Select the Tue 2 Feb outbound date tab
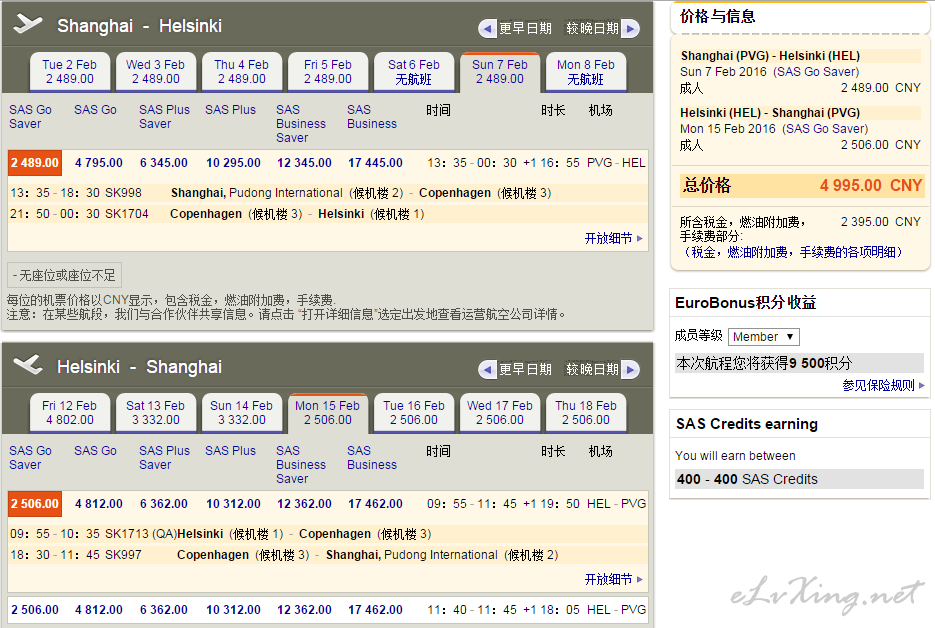935x628 pixels. point(70,72)
